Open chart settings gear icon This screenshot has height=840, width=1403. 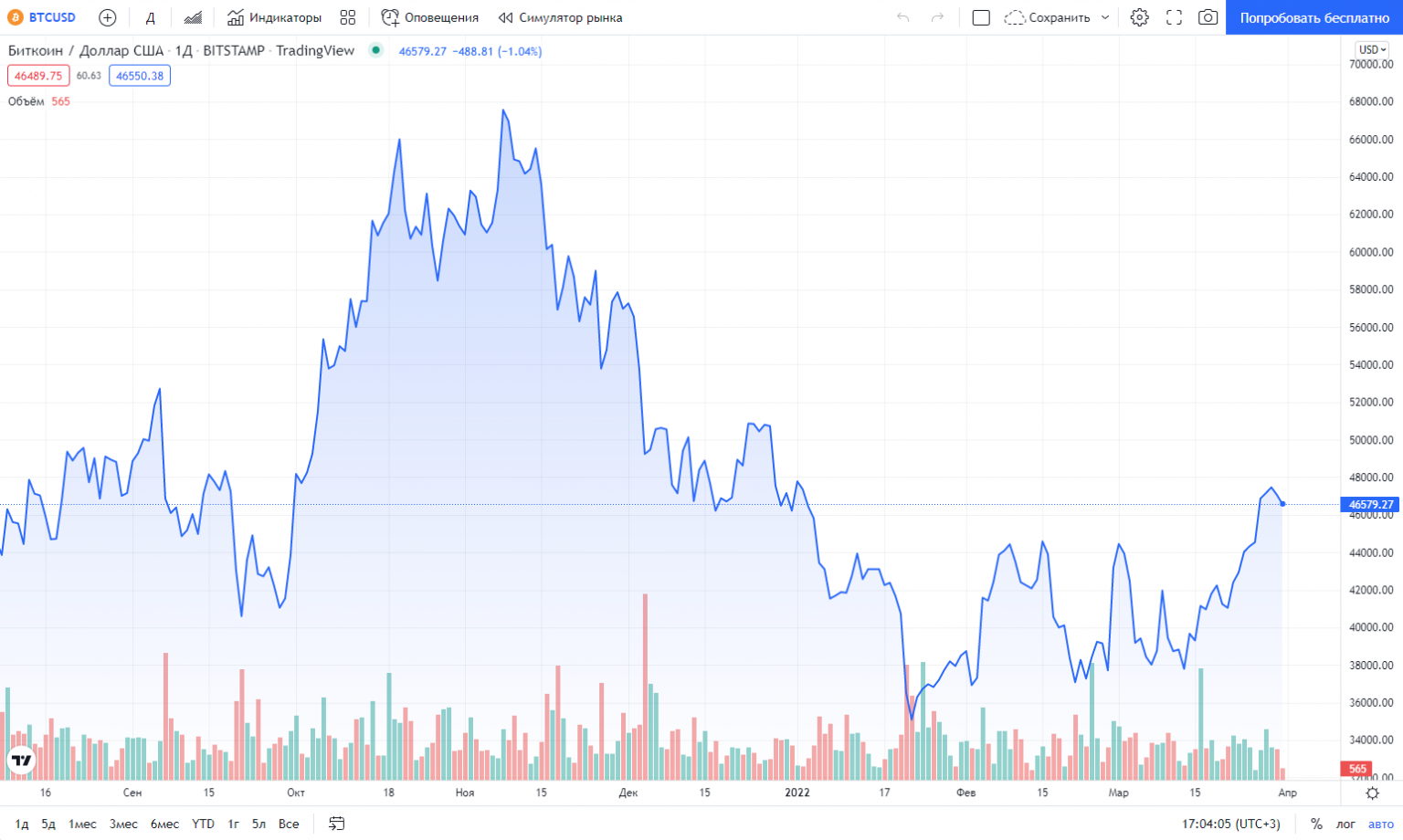tap(1139, 17)
